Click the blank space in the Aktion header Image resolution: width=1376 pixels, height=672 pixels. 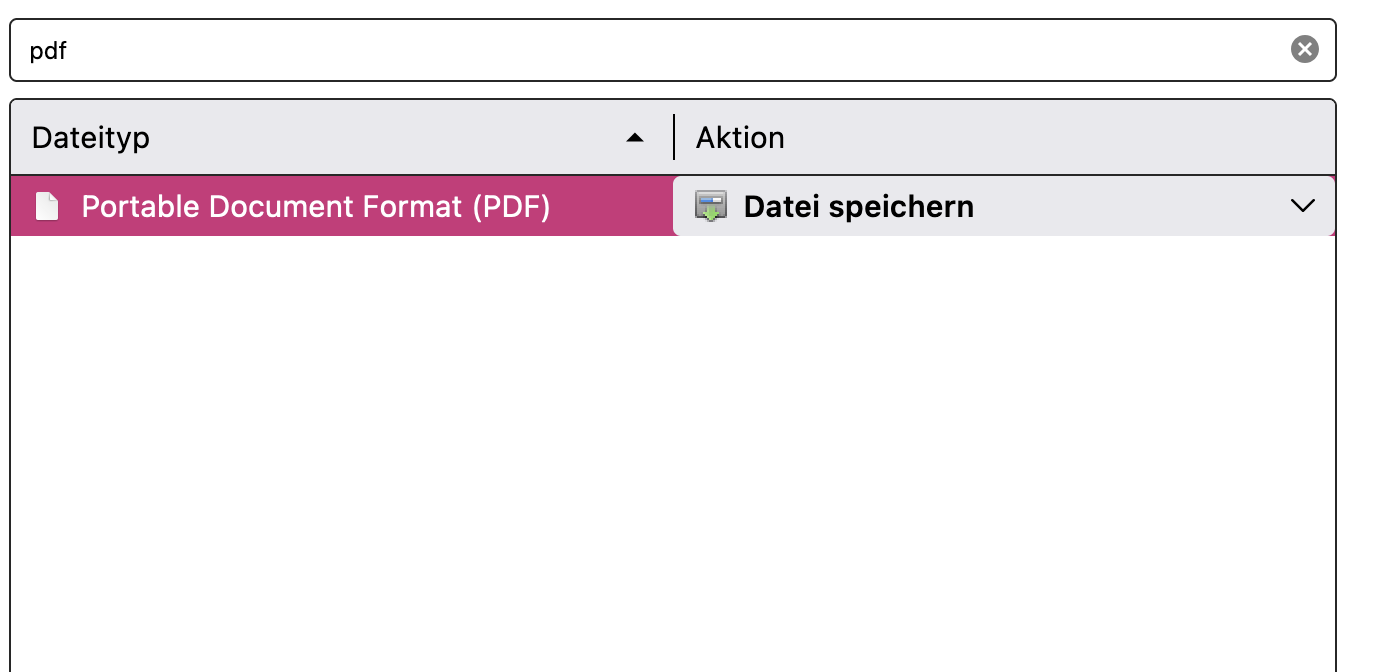pyautogui.click(x=1050, y=138)
